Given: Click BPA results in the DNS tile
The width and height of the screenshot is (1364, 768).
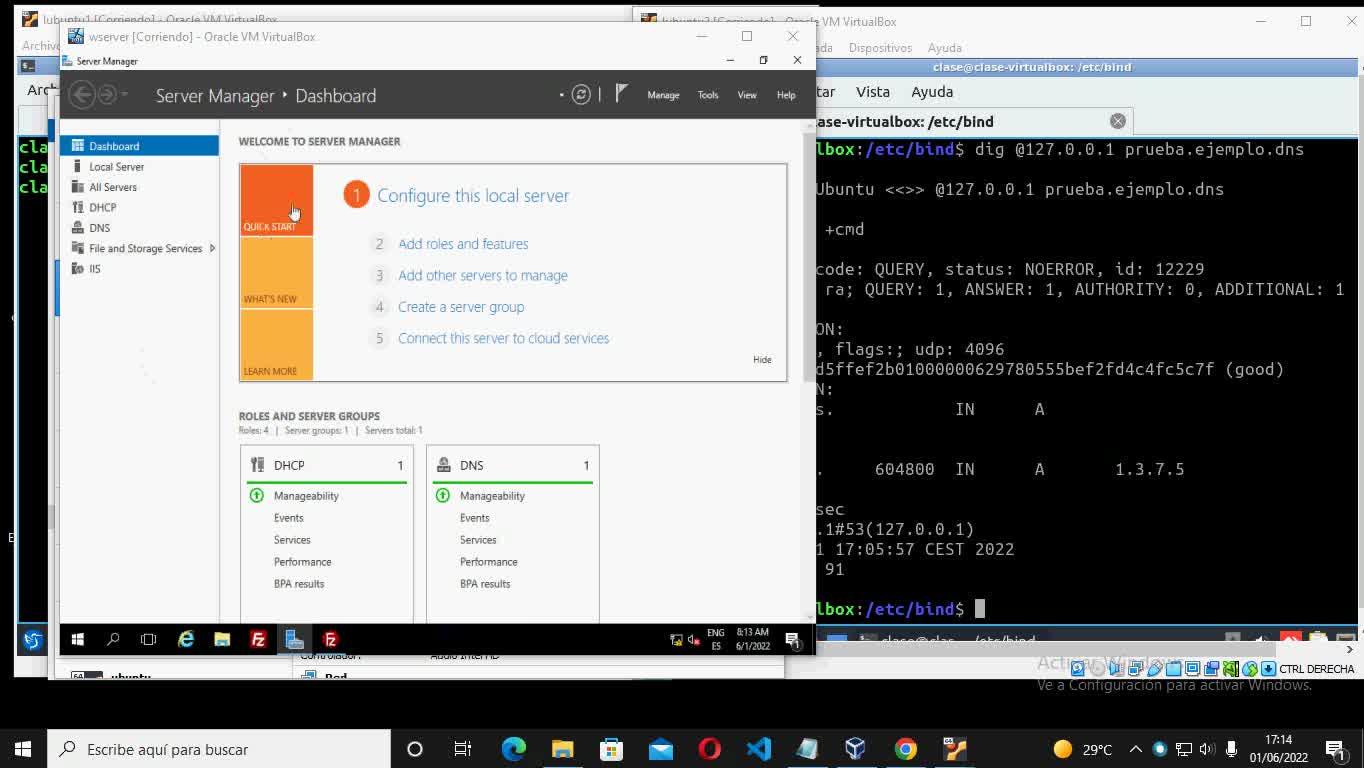Looking at the screenshot, I should (485, 584).
